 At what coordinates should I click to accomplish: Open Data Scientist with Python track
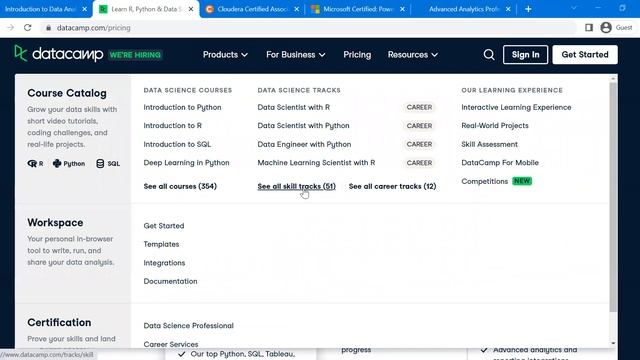tap(303, 126)
